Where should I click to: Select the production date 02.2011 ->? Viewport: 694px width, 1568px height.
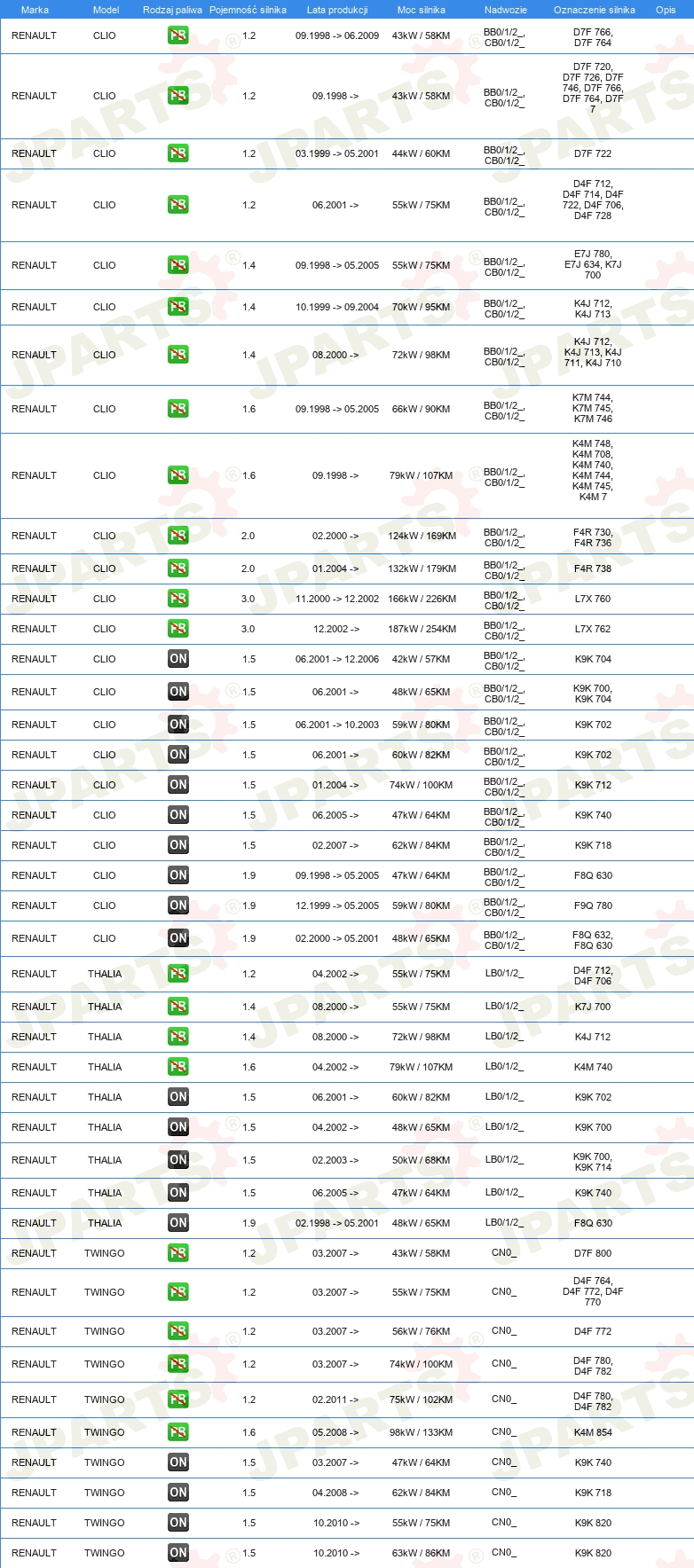coord(335,1399)
